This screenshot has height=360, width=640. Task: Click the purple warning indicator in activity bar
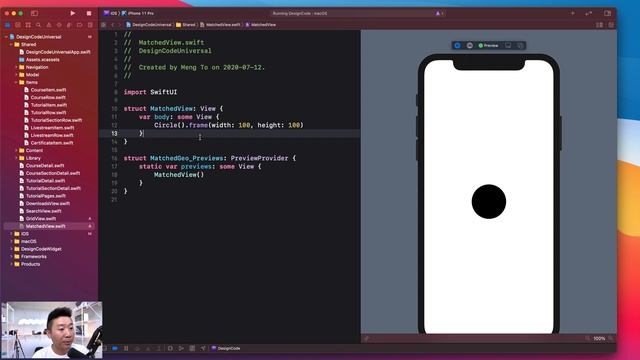(439, 13)
